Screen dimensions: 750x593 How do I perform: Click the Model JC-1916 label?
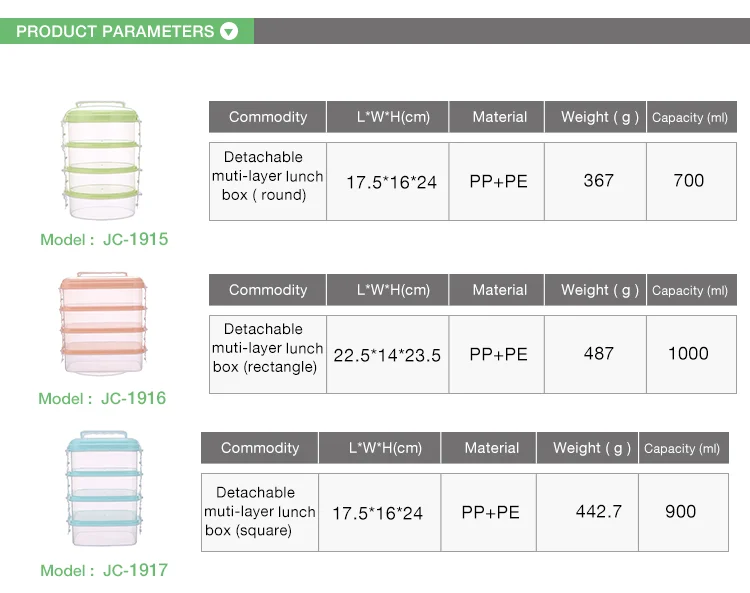tap(102, 398)
